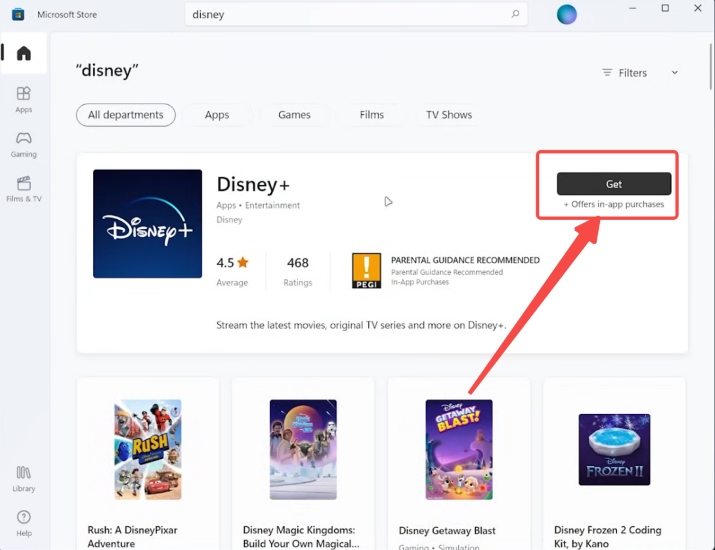Click the Microsoft Store logo icon
Viewport: 715px width, 550px height.
[x=18, y=15]
